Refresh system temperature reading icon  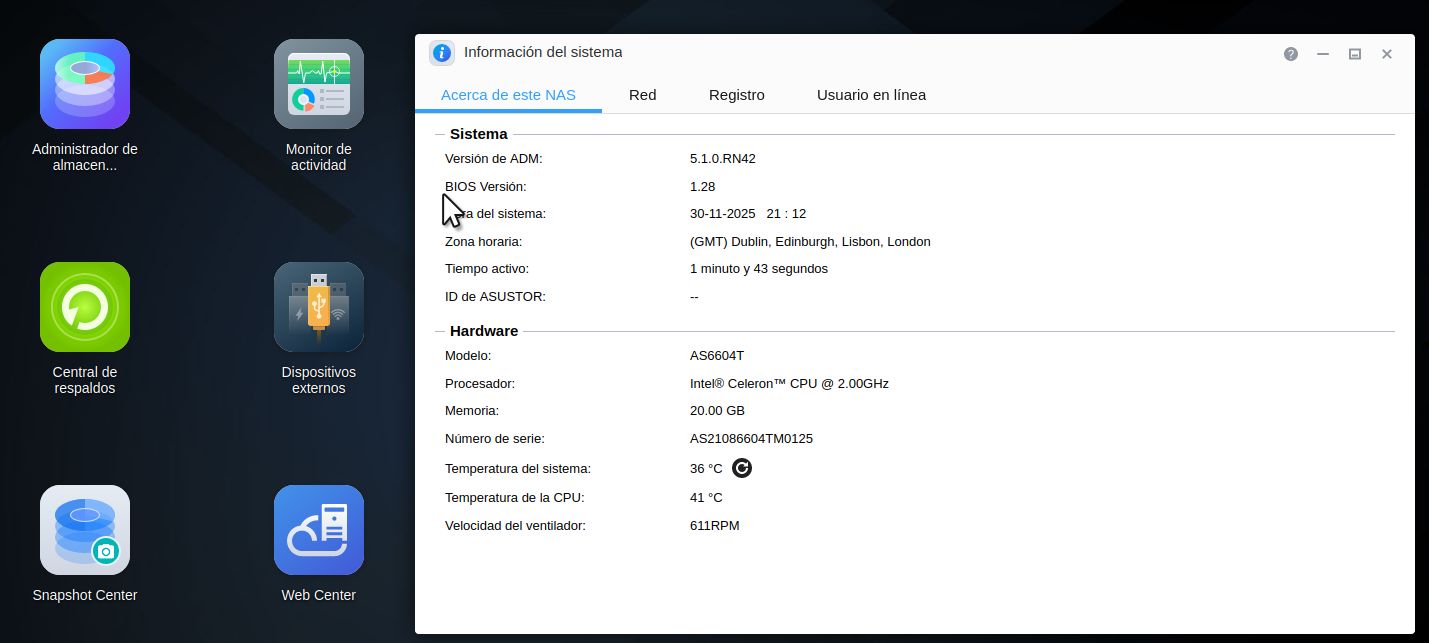tap(741, 468)
